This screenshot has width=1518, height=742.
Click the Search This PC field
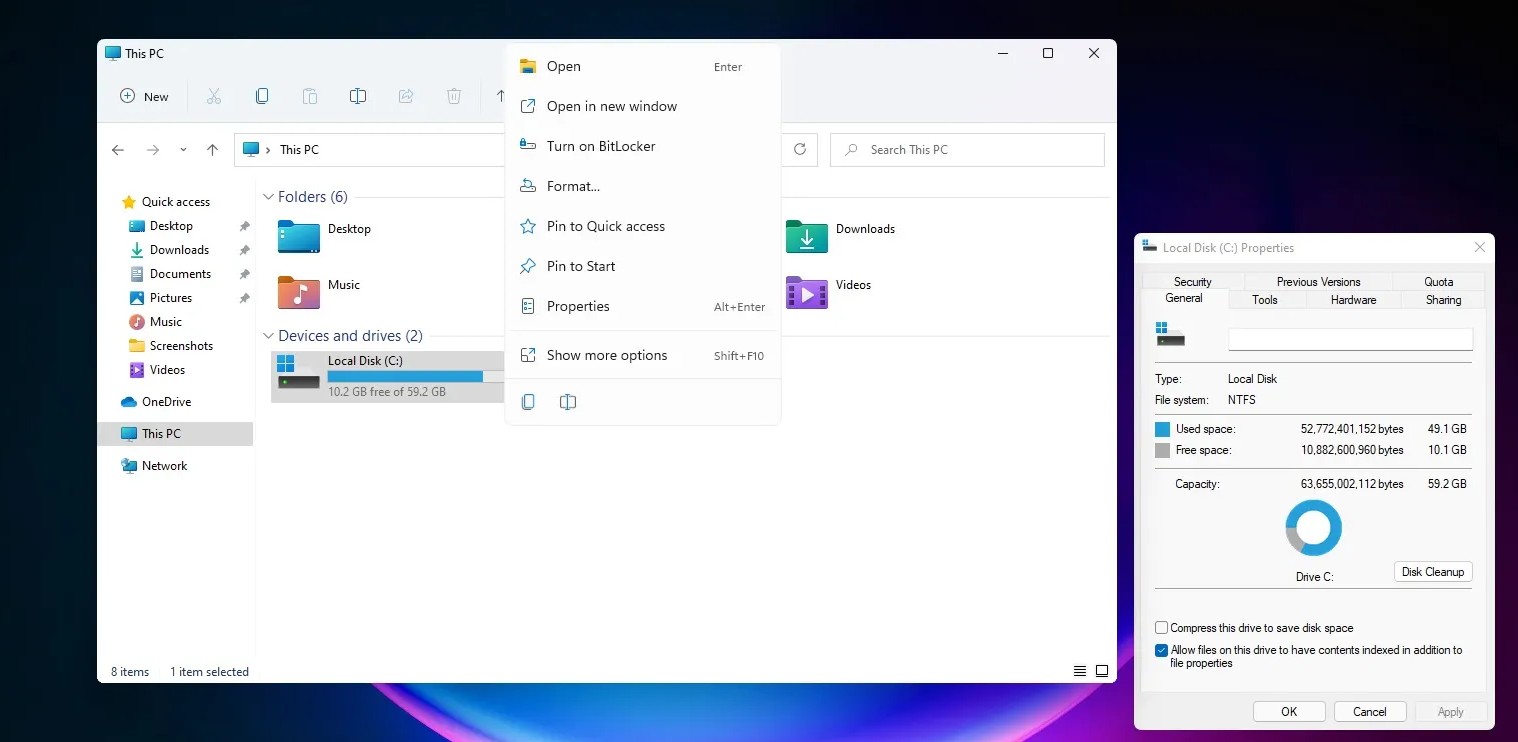click(x=967, y=150)
